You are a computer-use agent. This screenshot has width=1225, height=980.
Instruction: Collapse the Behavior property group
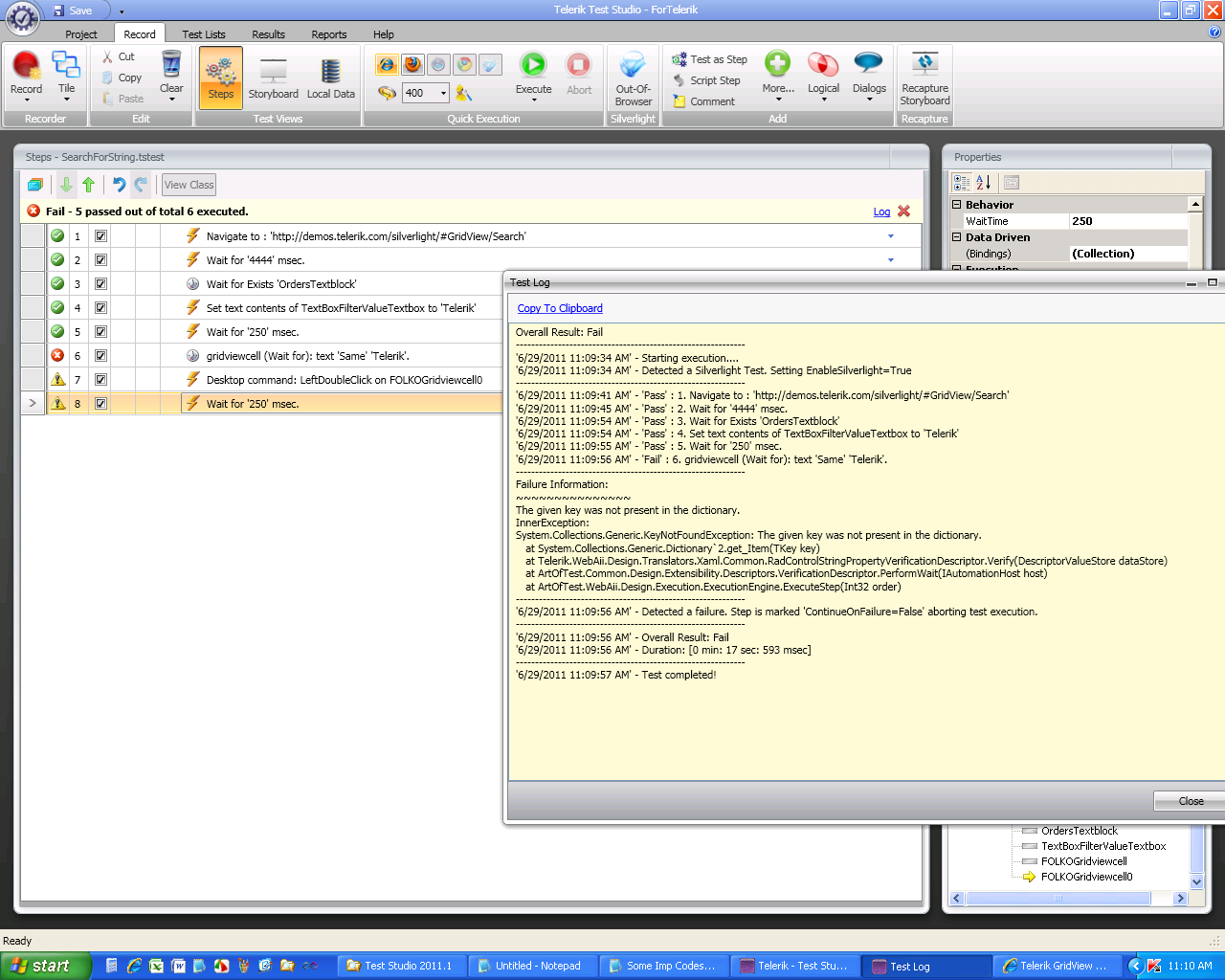(956, 205)
